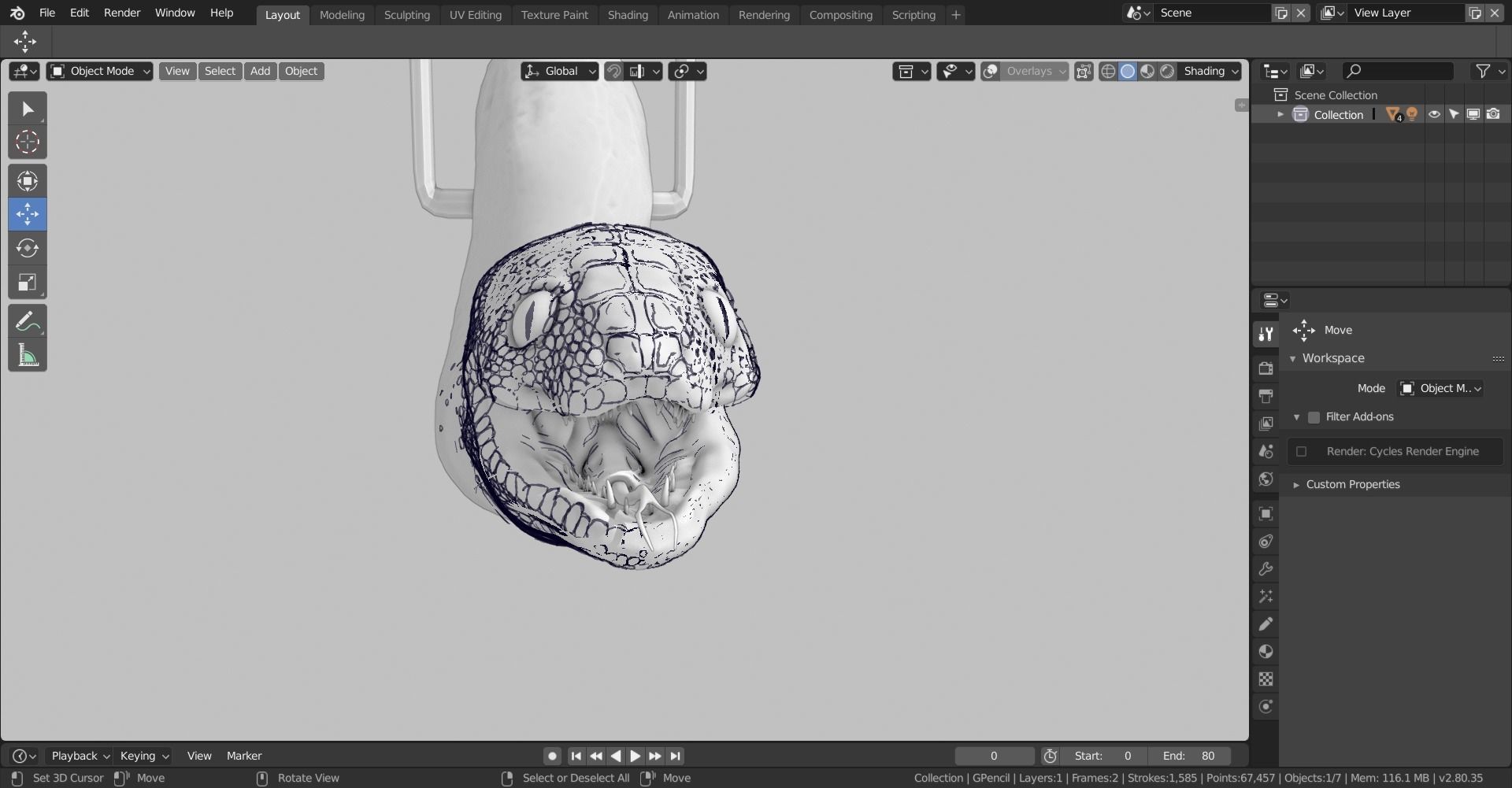Click the viewport Select menu button

point(220,71)
